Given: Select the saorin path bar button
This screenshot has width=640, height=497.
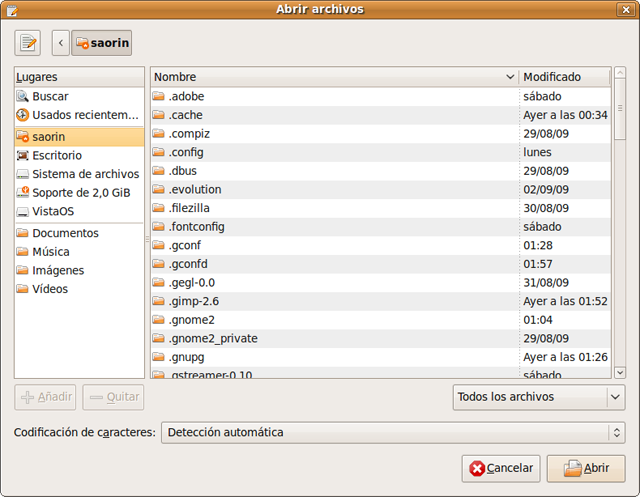Looking at the screenshot, I should click(x=101, y=43).
